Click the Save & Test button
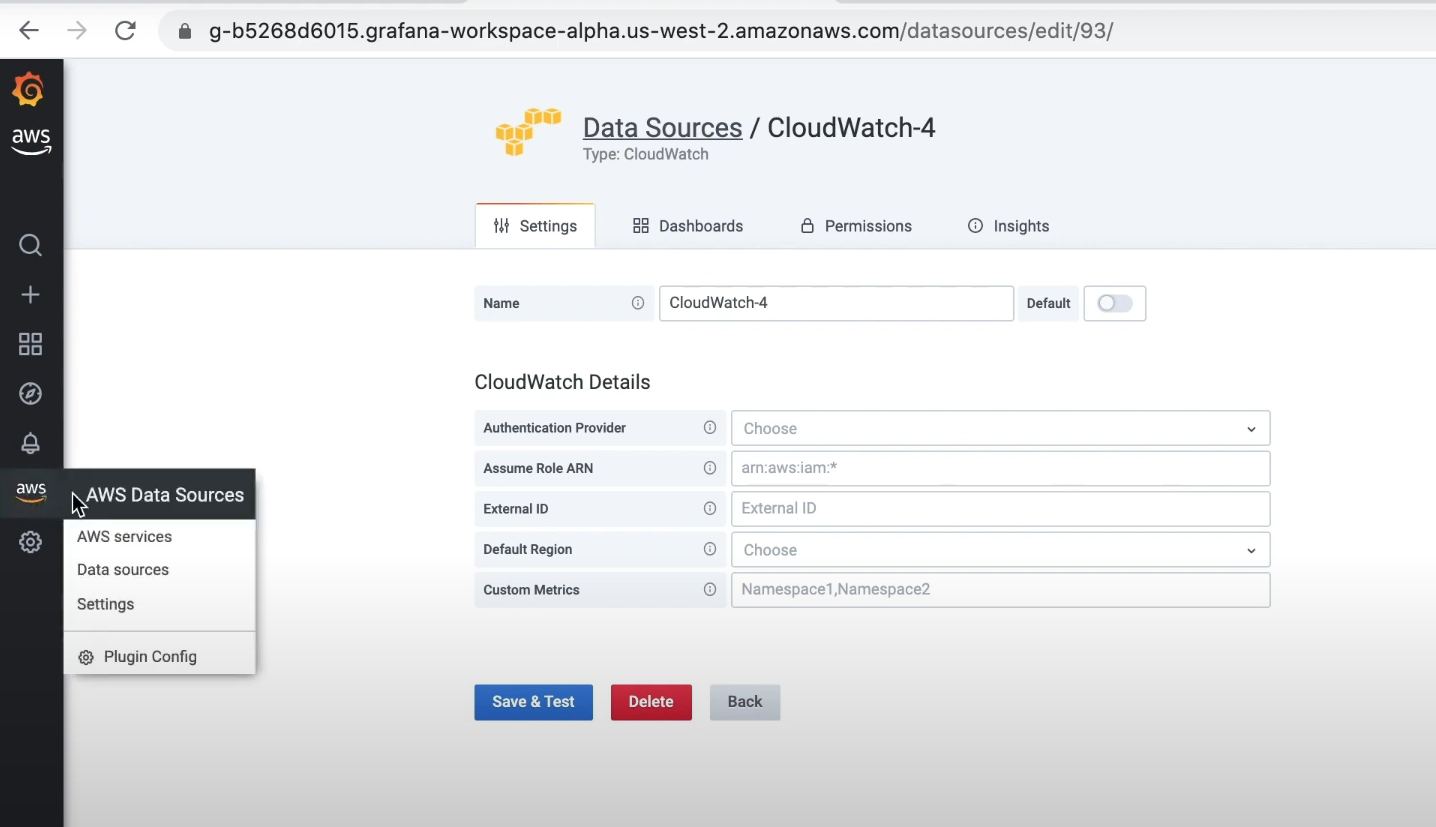The height and width of the screenshot is (827, 1436). (533, 702)
